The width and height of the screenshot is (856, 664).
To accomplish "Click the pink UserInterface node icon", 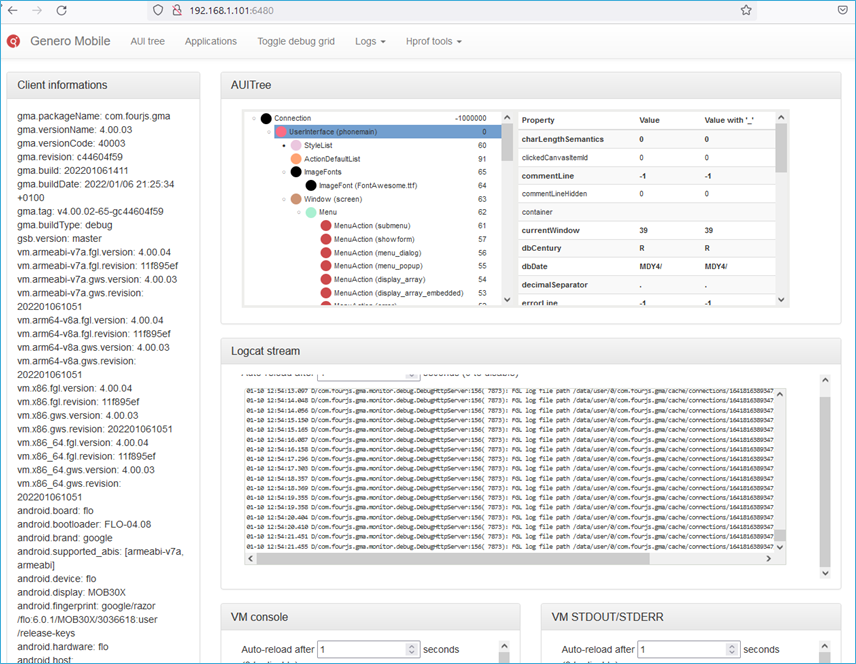I will pyautogui.click(x=281, y=132).
